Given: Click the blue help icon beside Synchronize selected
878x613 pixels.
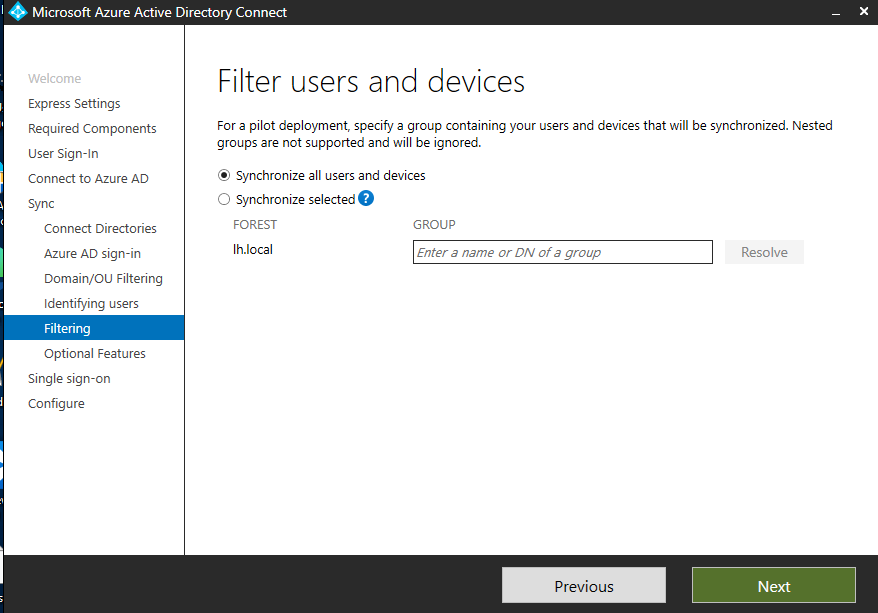Looking at the screenshot, I should point(366,198).
